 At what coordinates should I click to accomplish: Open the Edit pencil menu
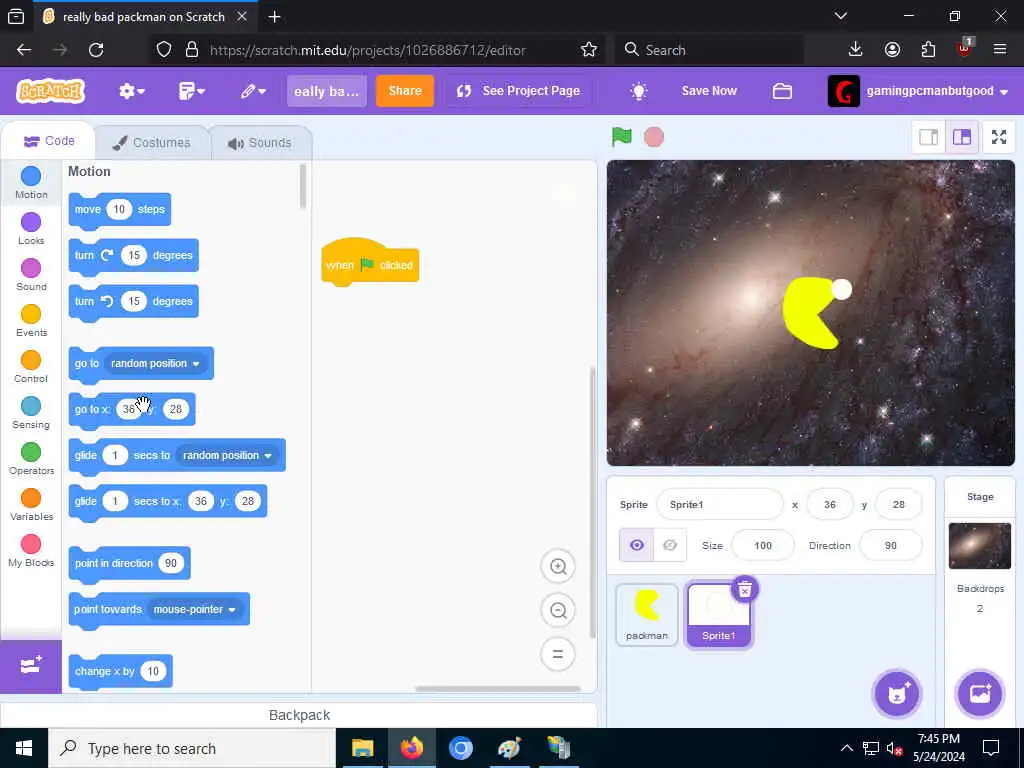click(253, 91)
